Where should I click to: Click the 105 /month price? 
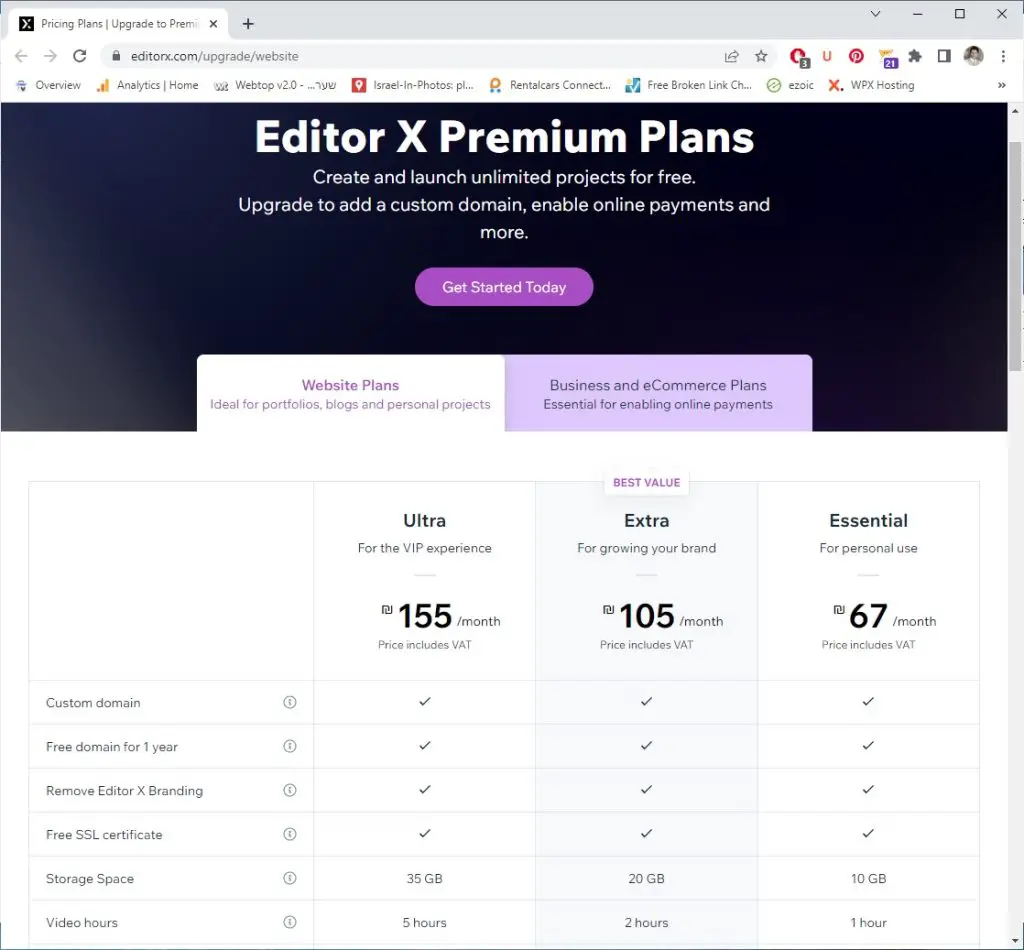(x=663, y=616)
